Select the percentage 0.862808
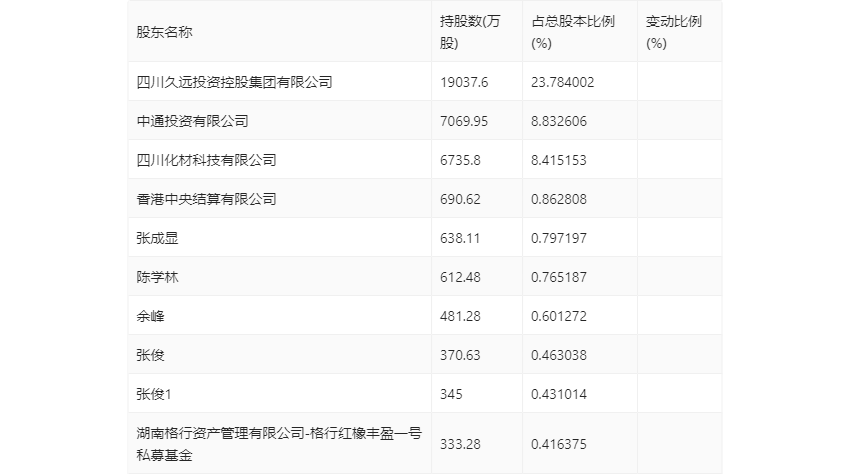Viewport: 850px width, 474px height. [x=559, y=199]
